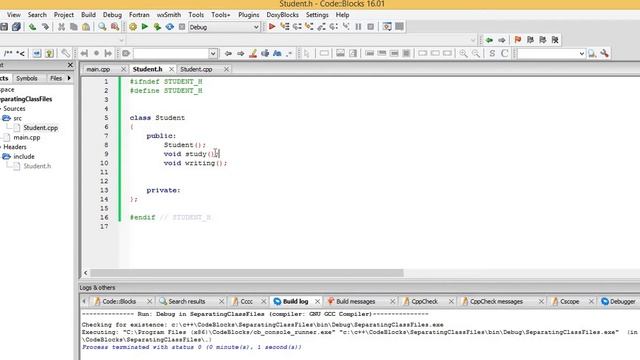640x360 pixels.
Task: Close the Build log tab
Action: tap(317, 301)
